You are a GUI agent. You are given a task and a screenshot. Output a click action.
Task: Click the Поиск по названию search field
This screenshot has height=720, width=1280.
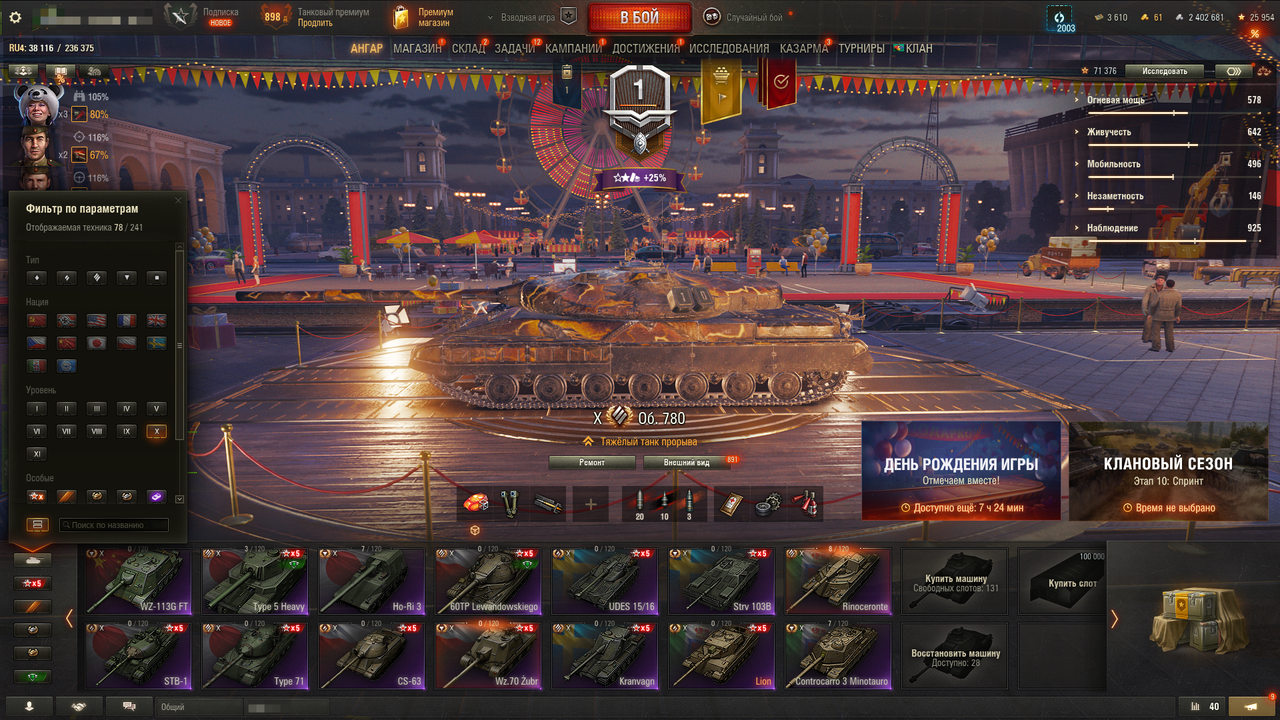[113, 525]
